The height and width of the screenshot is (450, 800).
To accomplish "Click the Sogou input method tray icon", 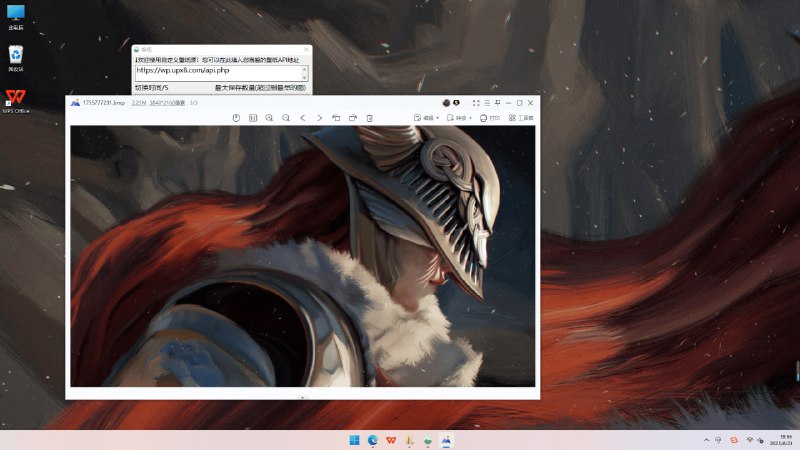I will pyautogui.click(x=734, y=440).
